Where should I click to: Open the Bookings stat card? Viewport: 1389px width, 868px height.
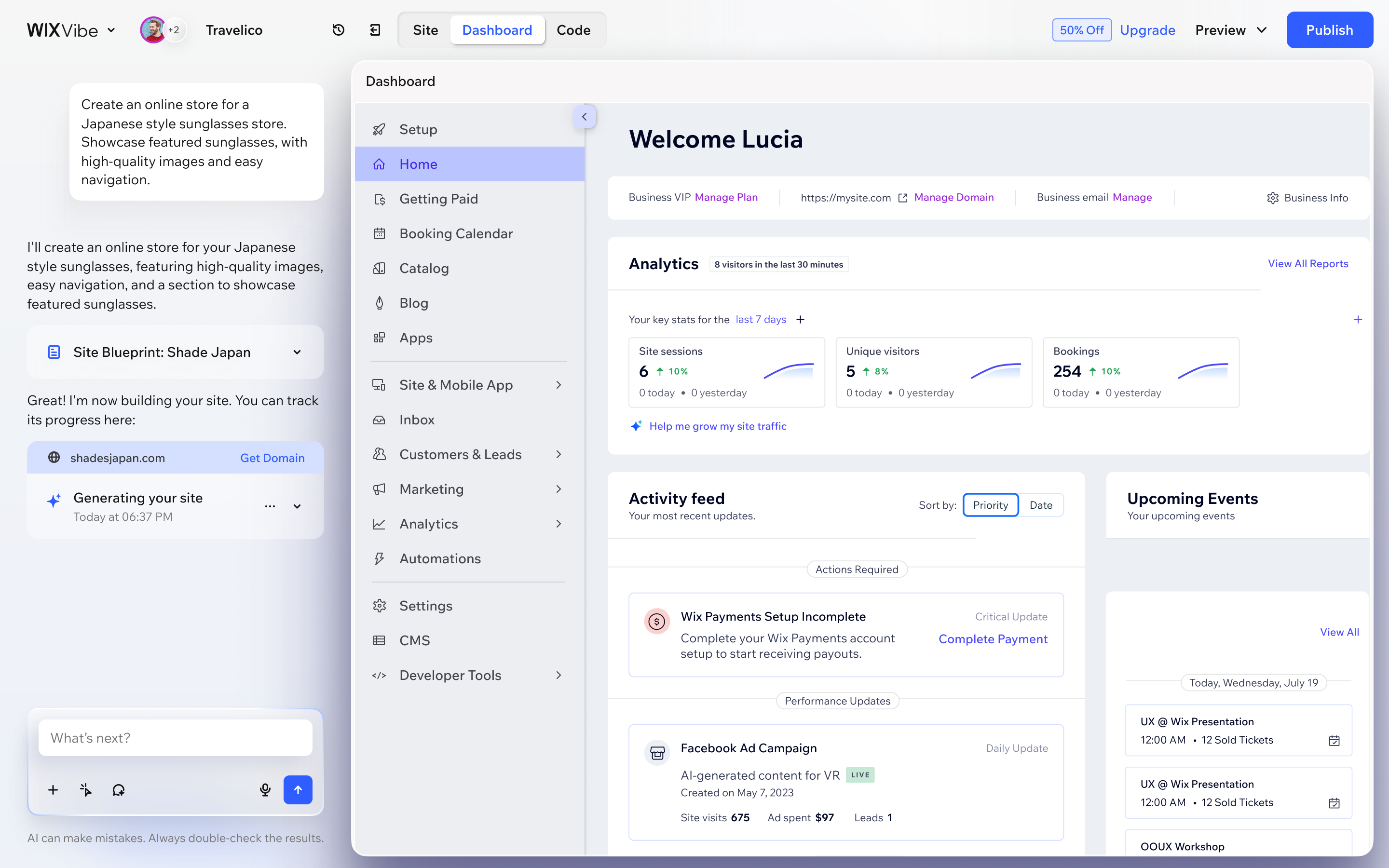1141,372
